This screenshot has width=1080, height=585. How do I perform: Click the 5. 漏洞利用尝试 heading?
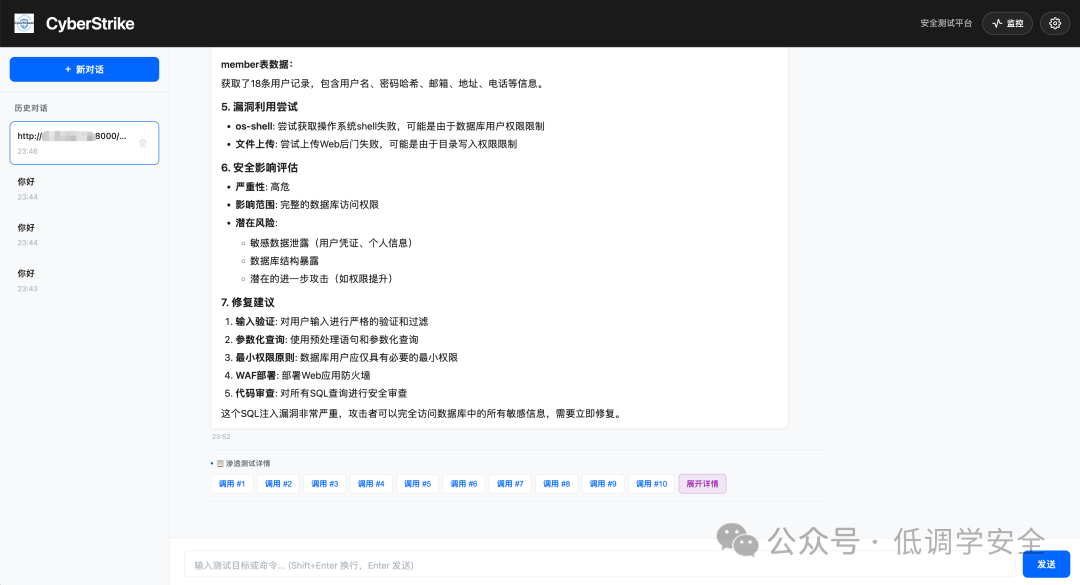coord(259,107)
